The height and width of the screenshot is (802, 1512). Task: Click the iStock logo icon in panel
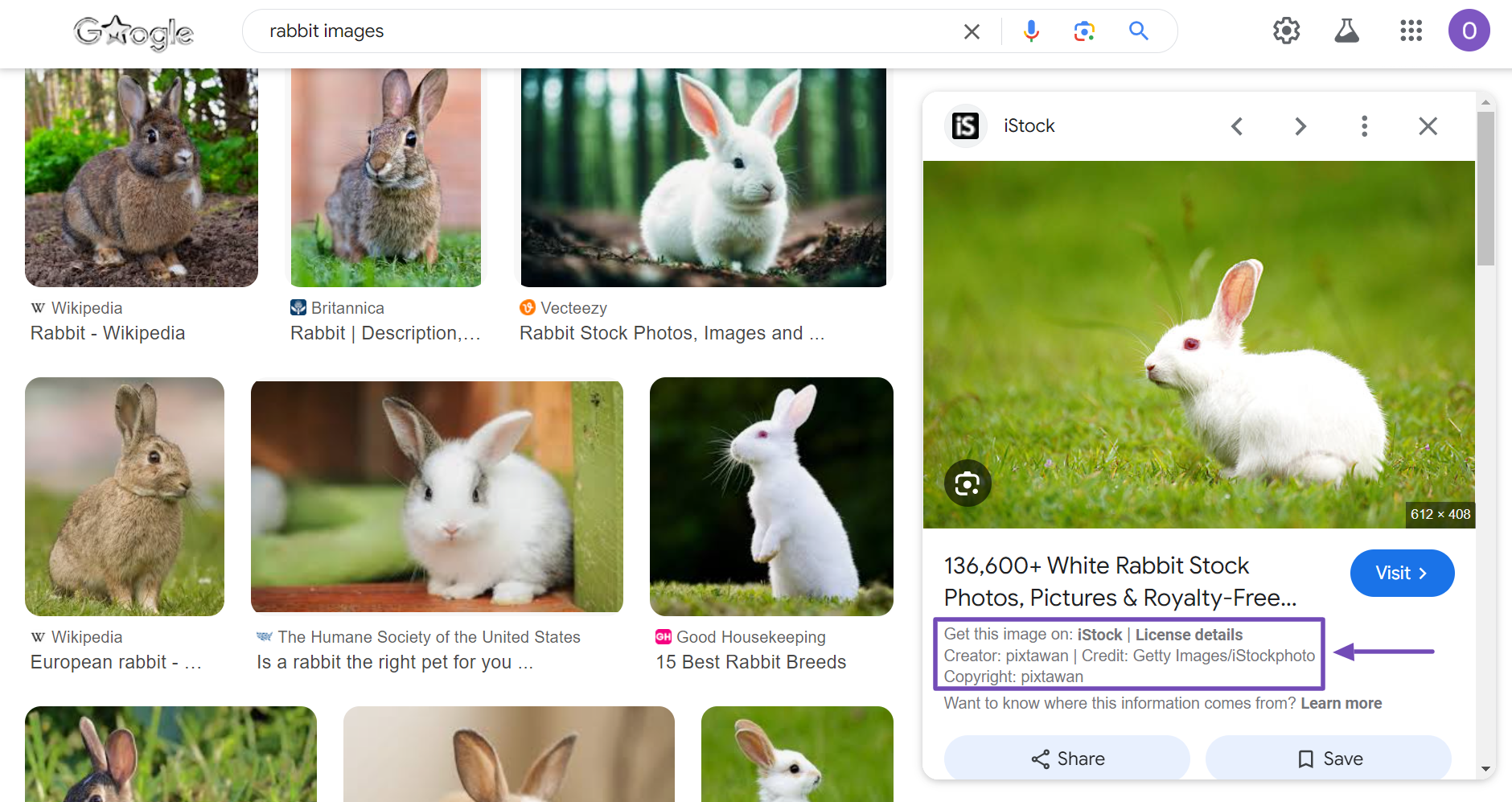[965, 126]
